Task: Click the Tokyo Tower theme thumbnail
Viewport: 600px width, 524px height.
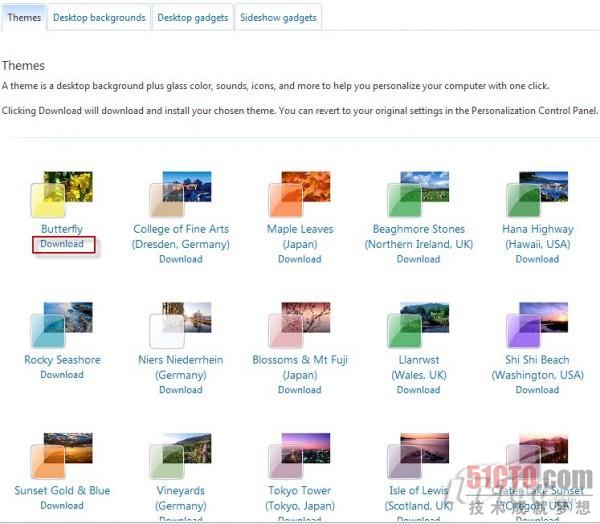Action: click(300, 456)
